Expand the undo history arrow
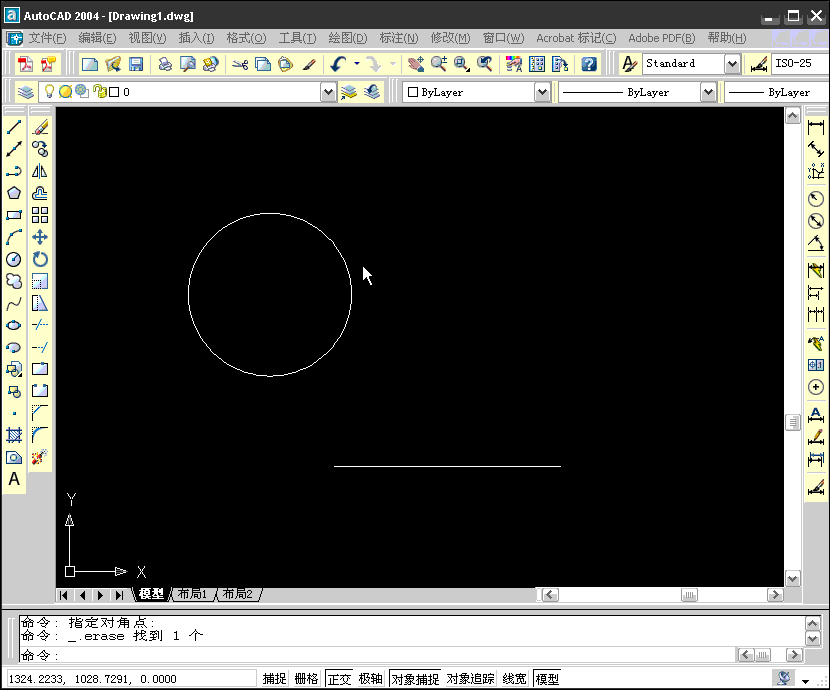The height and width of the screenshot is (690, 830). [357, 64]
